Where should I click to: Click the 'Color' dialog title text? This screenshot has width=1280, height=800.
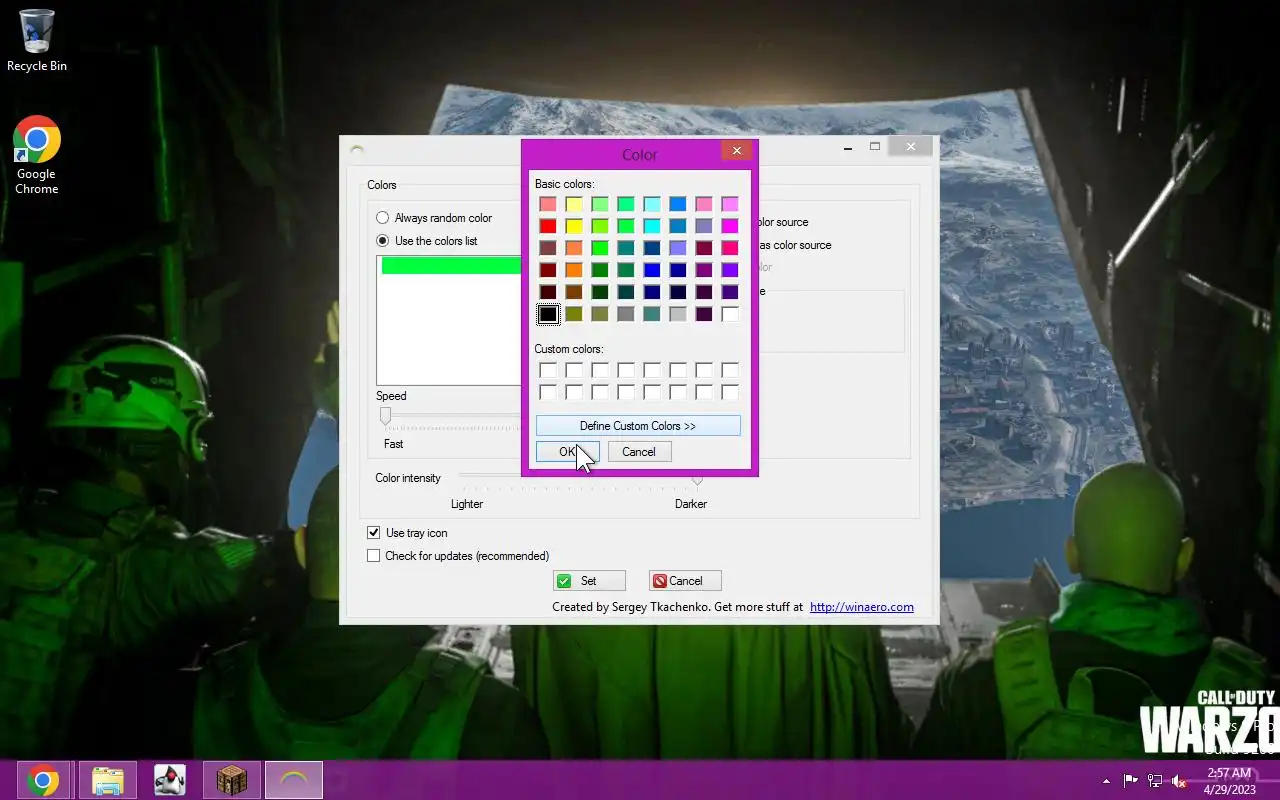pyautogui.click(x=640, y=155)
